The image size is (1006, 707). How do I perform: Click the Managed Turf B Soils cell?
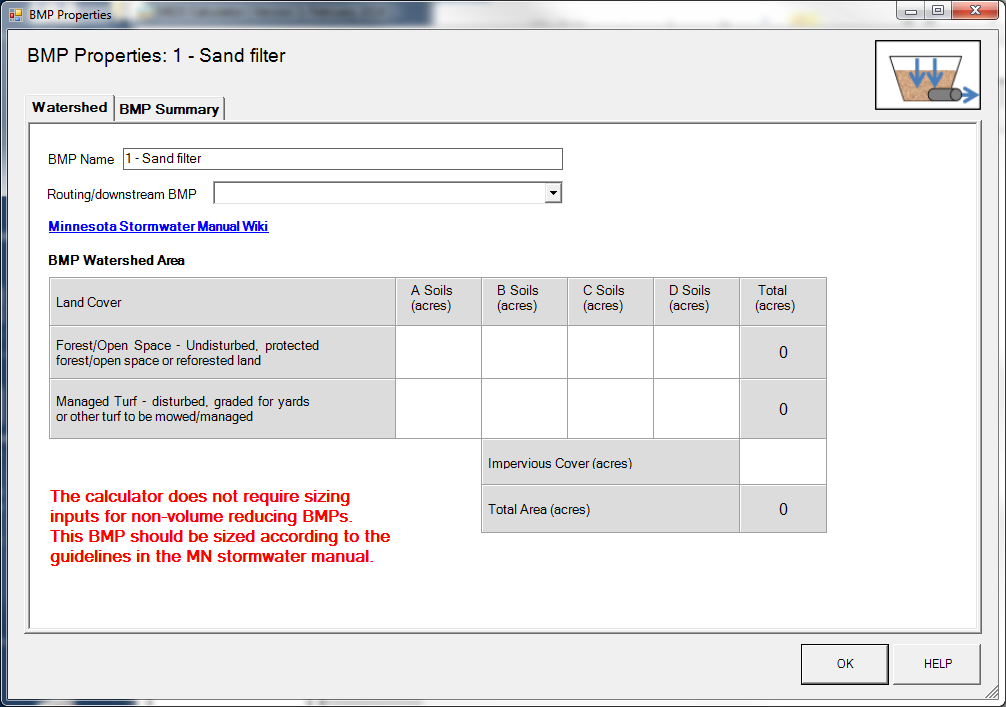coord(524,408)
